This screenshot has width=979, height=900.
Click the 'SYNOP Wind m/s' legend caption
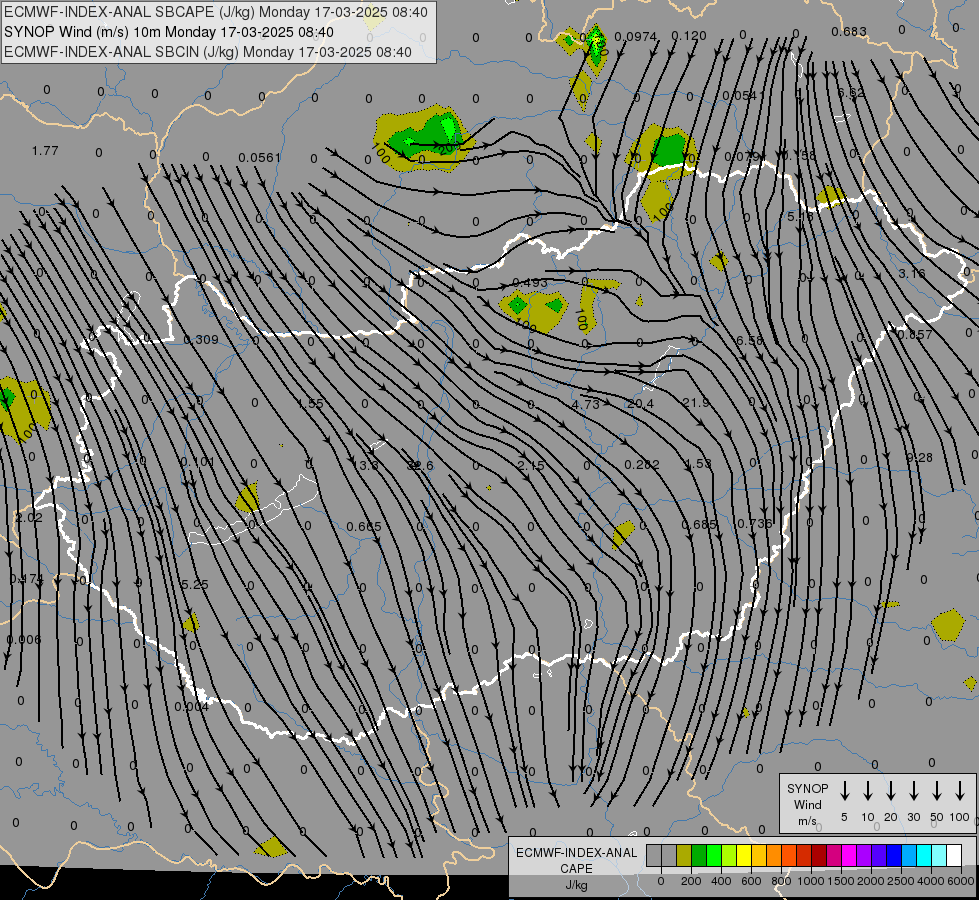807,804
